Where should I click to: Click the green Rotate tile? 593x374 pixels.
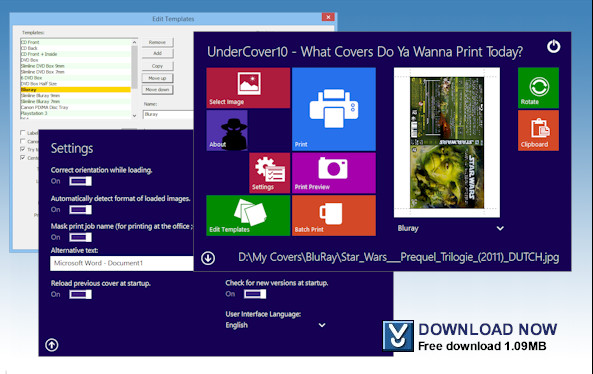coord(538,88)
